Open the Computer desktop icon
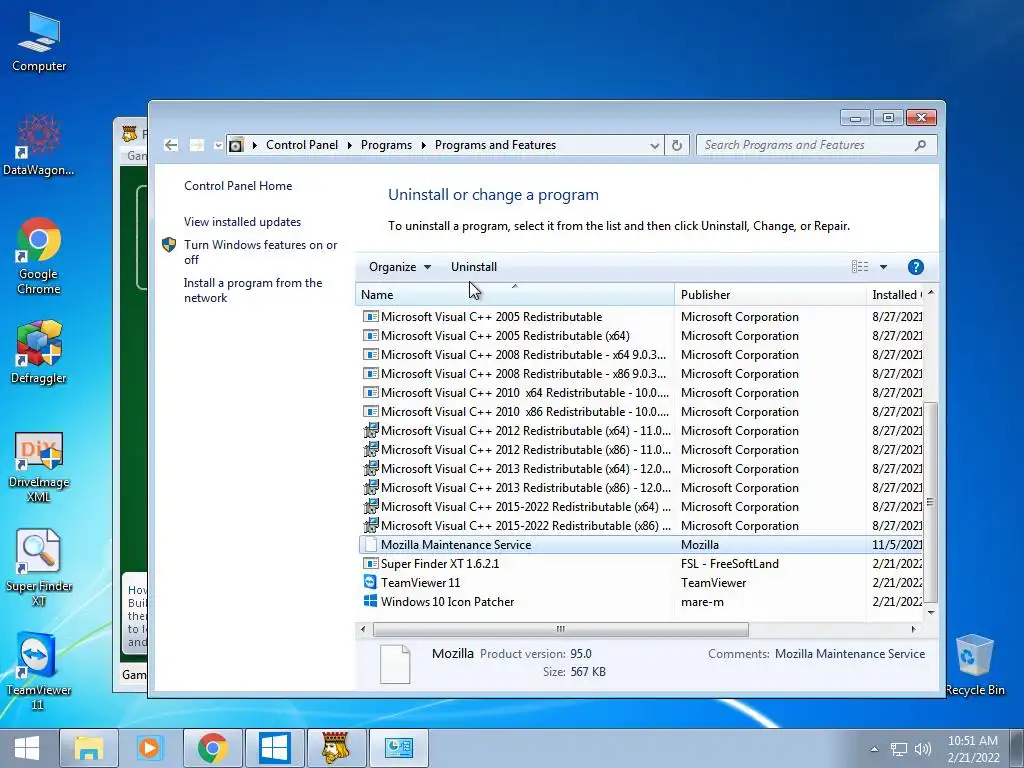This screenshot has height=768, width=1024. [x=39, y=42]
